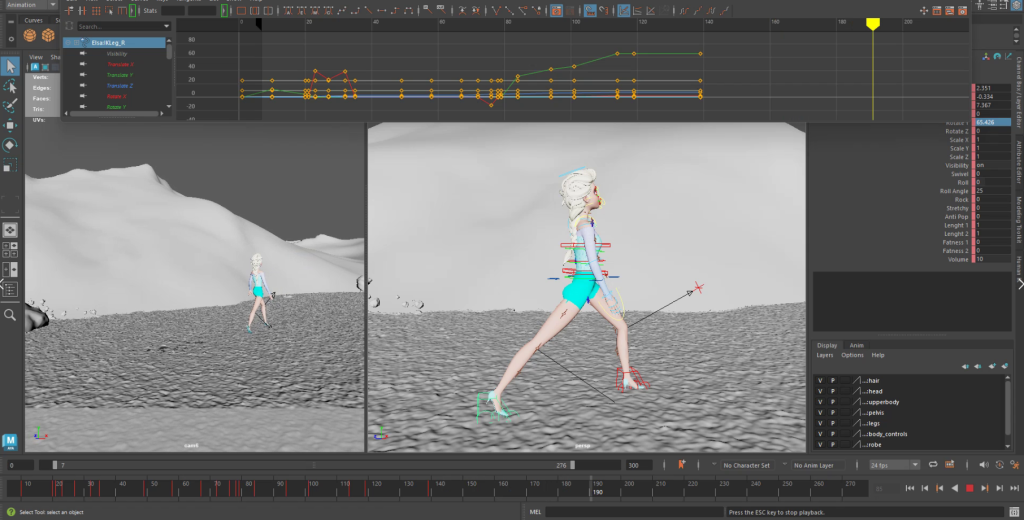Screen dimensions: 1024x520
Task: Click Center View on Current Time icon
Action: pyautogui.click(x=267, y=11)
